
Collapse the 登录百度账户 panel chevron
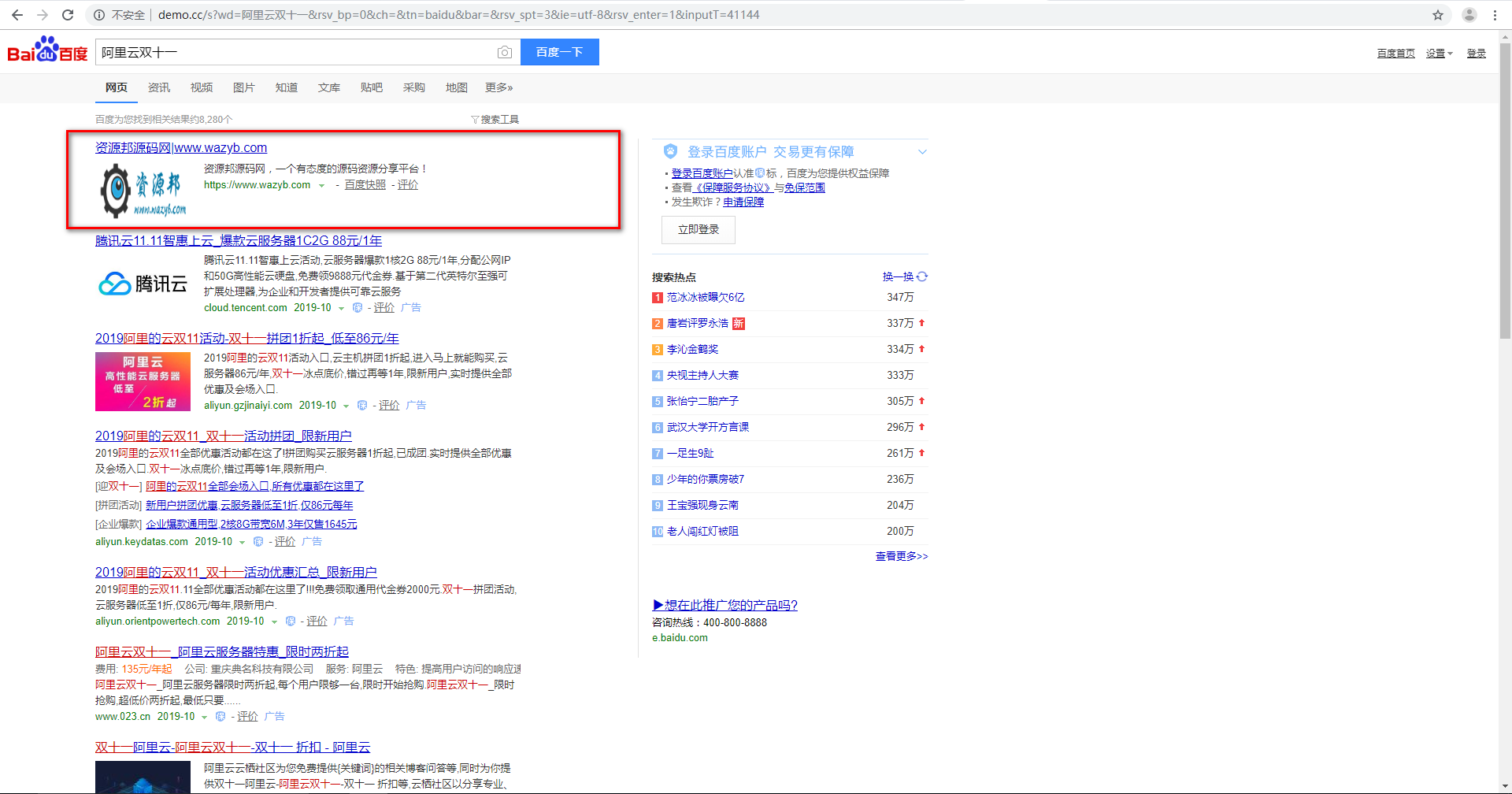[x=922, y=152]
